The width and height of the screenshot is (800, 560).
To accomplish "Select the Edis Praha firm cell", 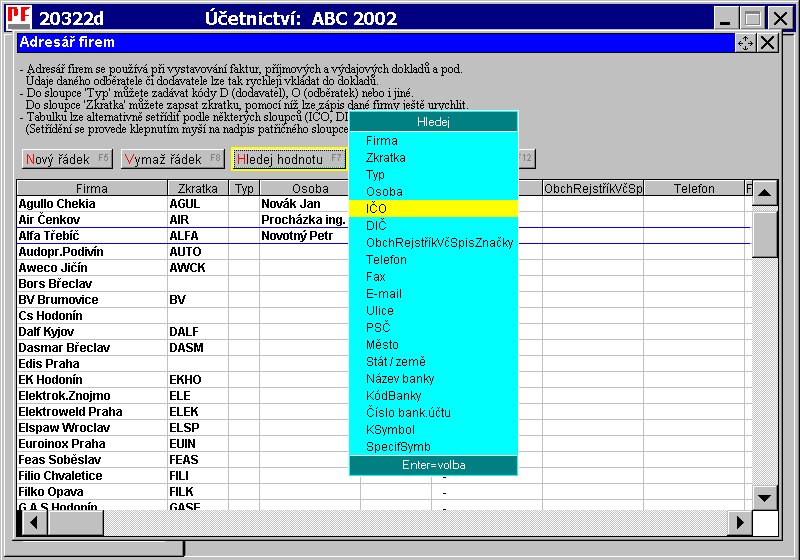I will (92, 364).
